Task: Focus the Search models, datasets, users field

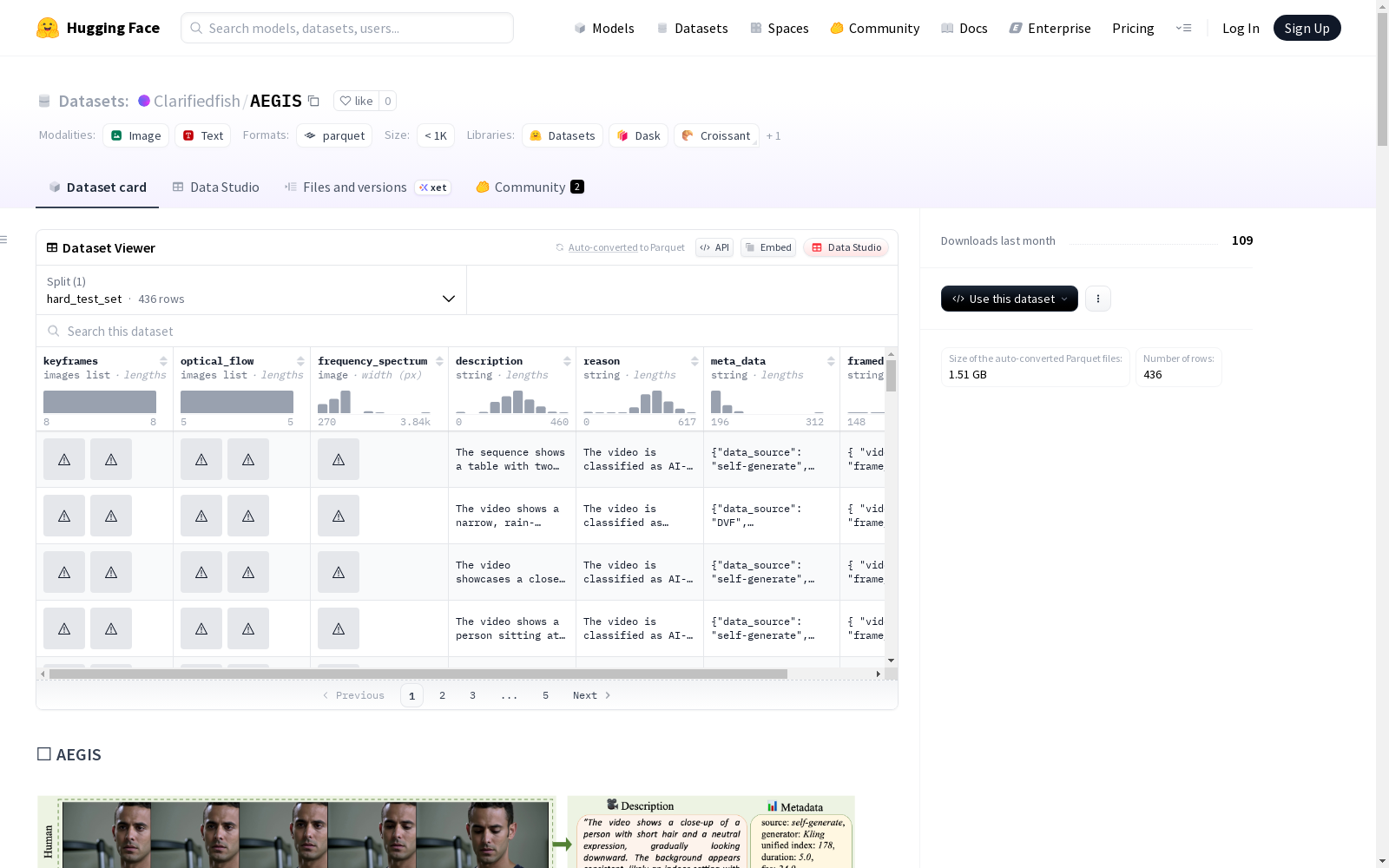Action: pyautogui.click(x=347, y=28)
